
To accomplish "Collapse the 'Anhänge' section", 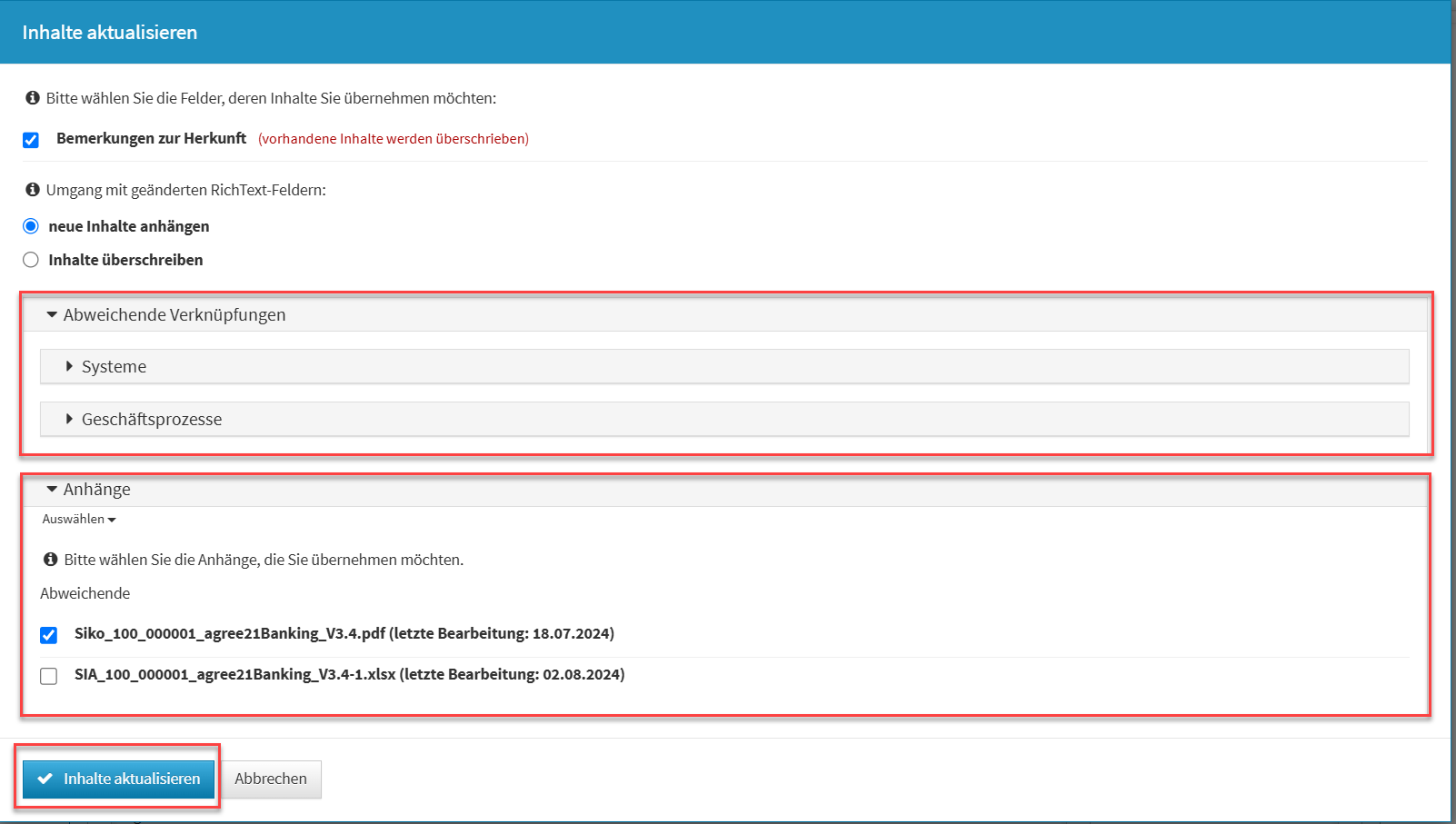I will (x=725, y=489).
